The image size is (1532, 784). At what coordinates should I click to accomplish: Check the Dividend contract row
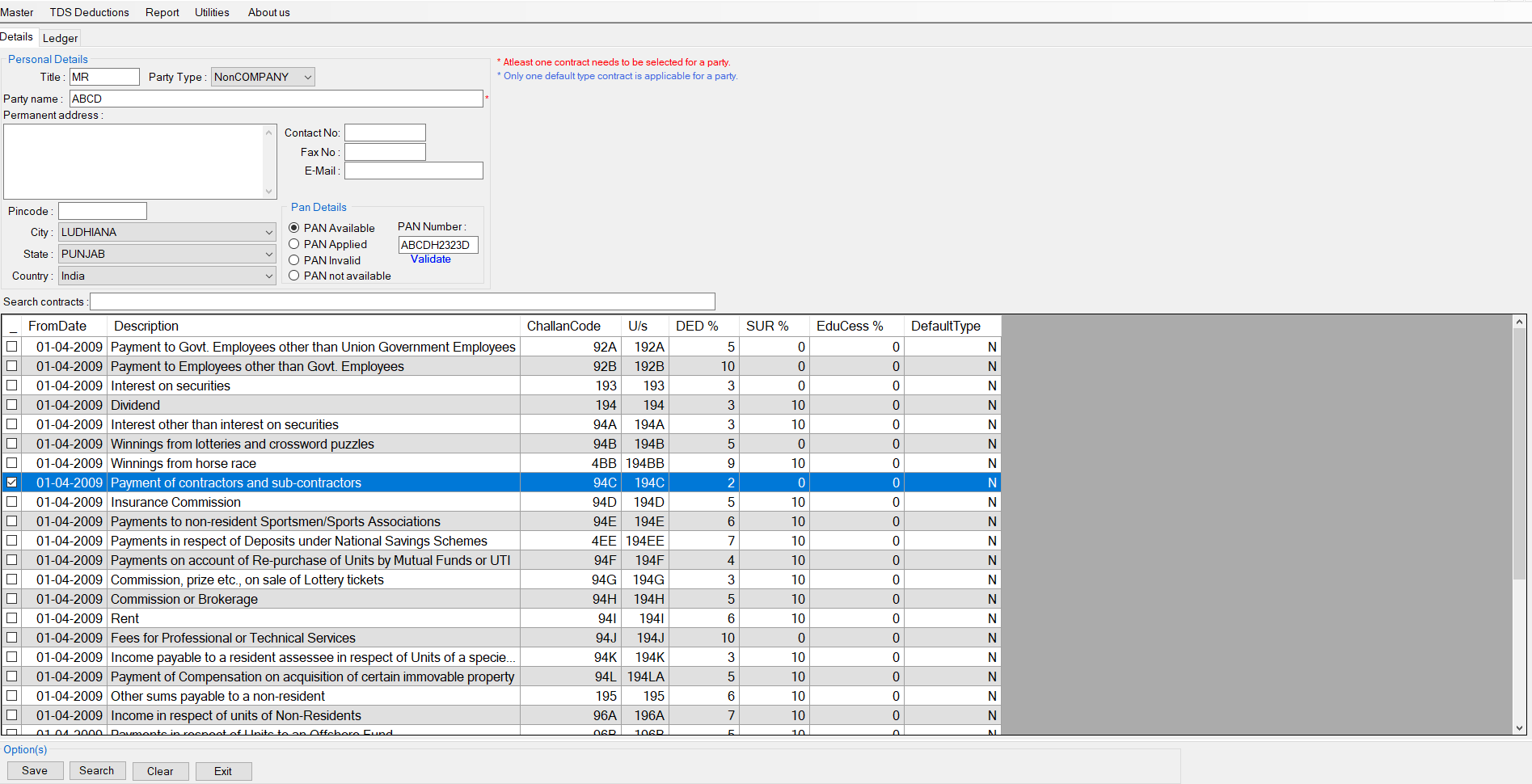click(11, 404)
